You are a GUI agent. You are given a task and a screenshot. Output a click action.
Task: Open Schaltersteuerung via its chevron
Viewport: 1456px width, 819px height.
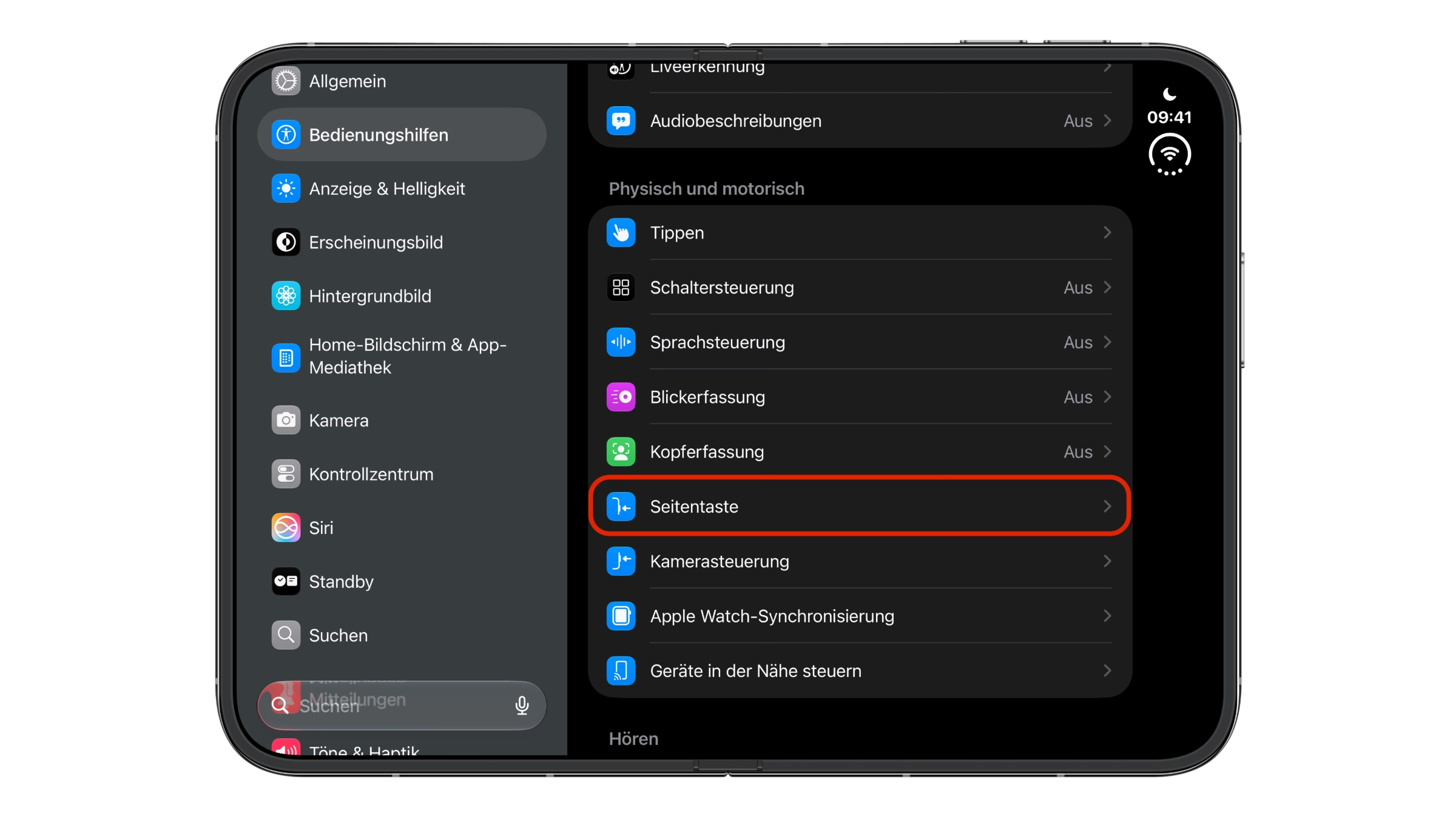[1107, 287]
